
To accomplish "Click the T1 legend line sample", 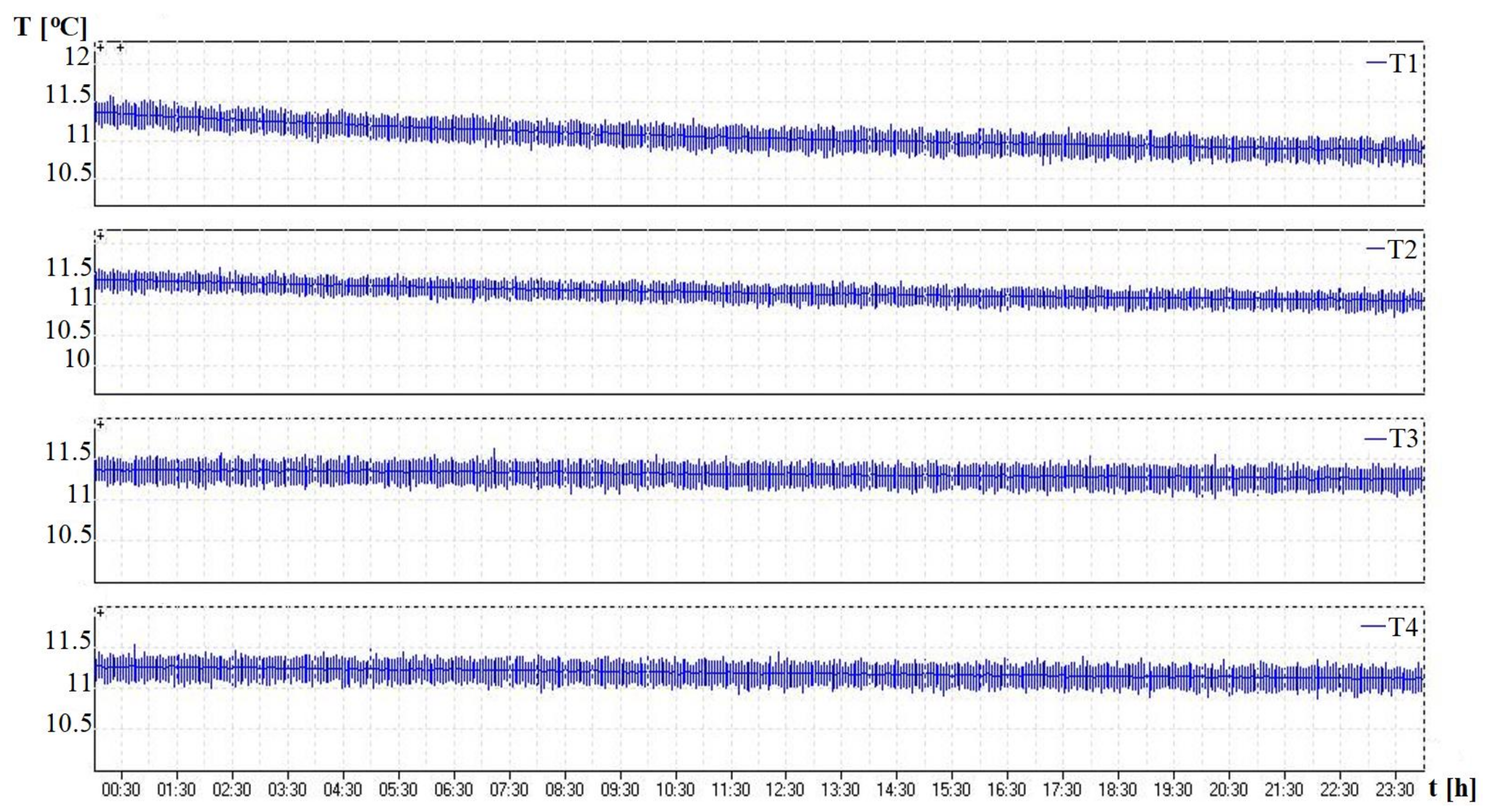I will point(1377,62).
